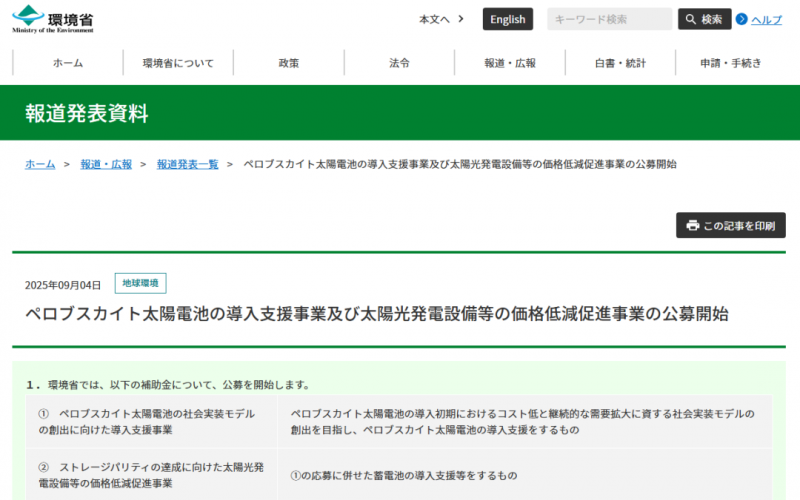This screenshot has width=800, height=500.
Task: Click the 地球環境 category tag
Action: [140, 283]
